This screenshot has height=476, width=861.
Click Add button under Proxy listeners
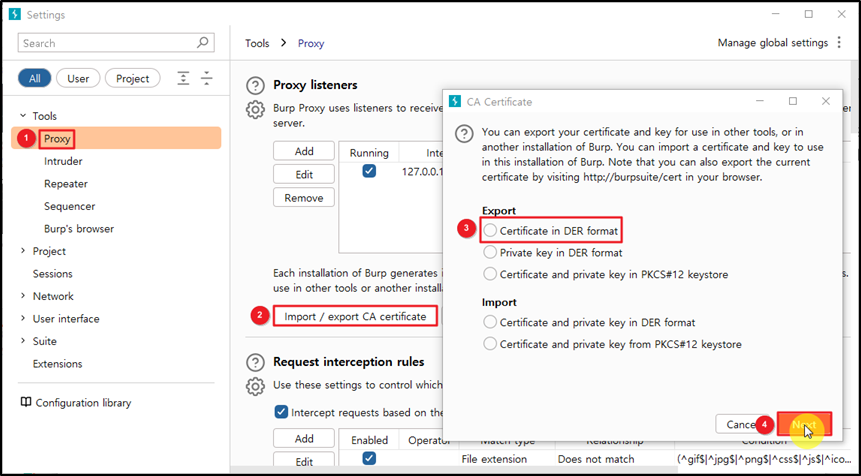pyautogui.click(x=304, y=151)
